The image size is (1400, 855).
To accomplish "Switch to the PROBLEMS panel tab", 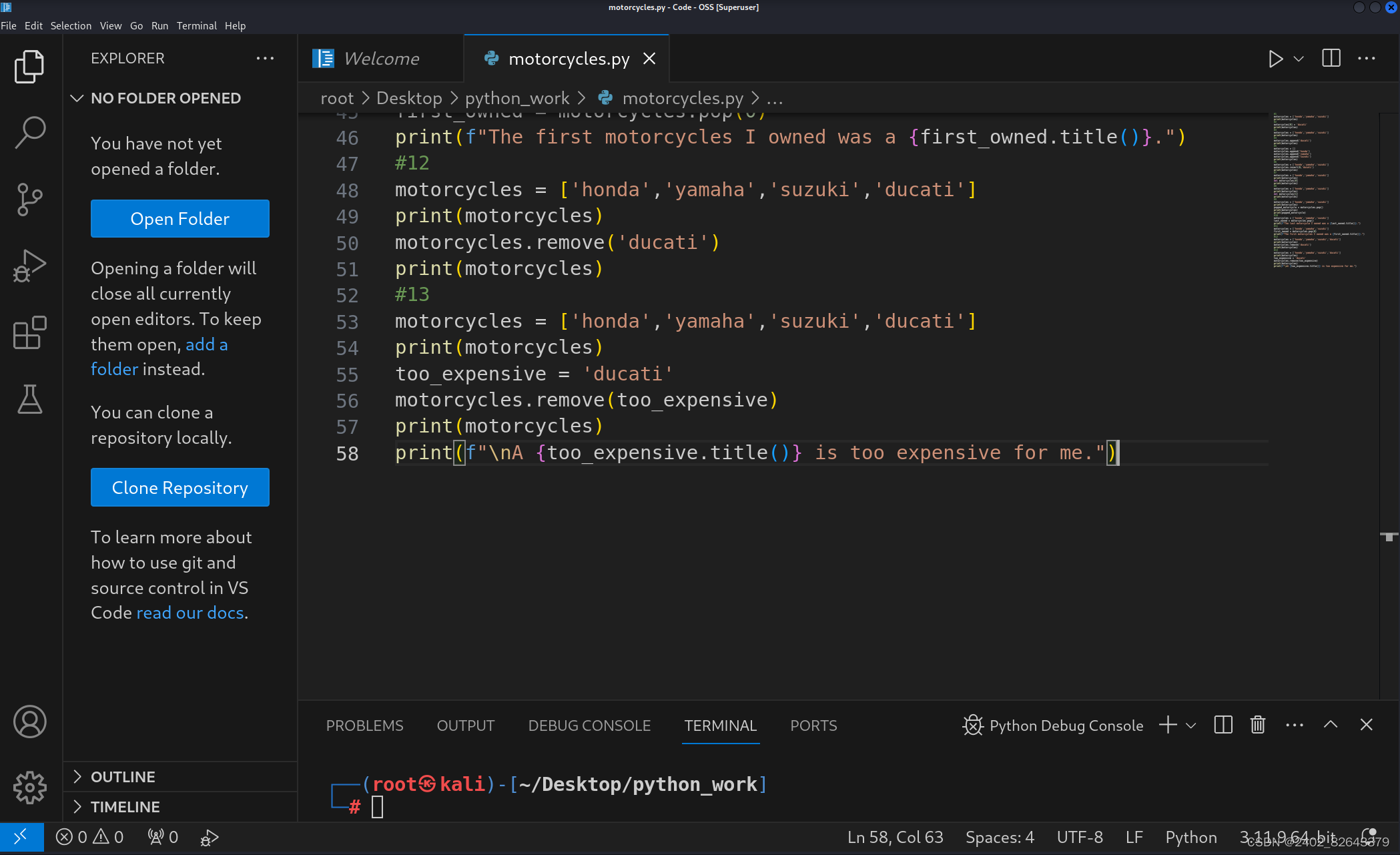I will coord(364,726).
